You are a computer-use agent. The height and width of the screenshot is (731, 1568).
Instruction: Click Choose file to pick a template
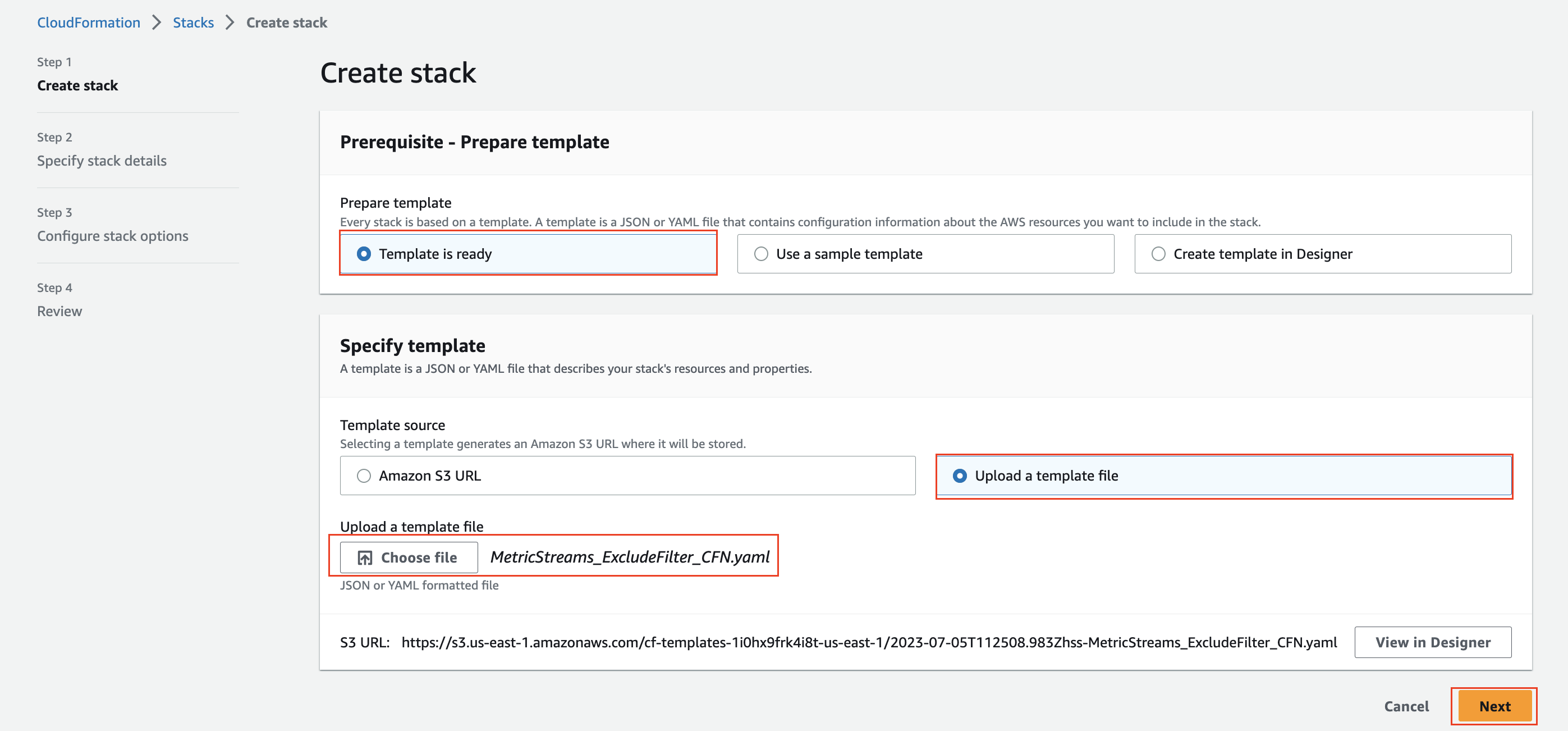point(408,557)
